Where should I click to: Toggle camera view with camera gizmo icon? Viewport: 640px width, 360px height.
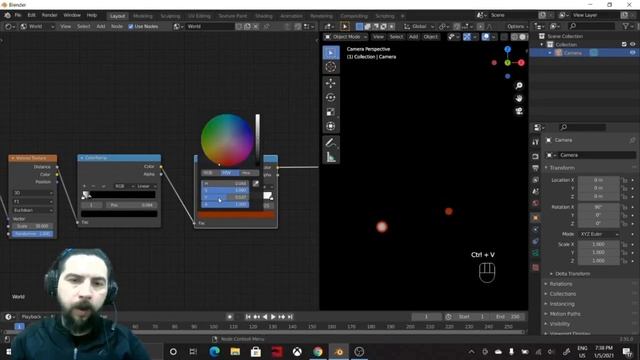coord(519,111)
